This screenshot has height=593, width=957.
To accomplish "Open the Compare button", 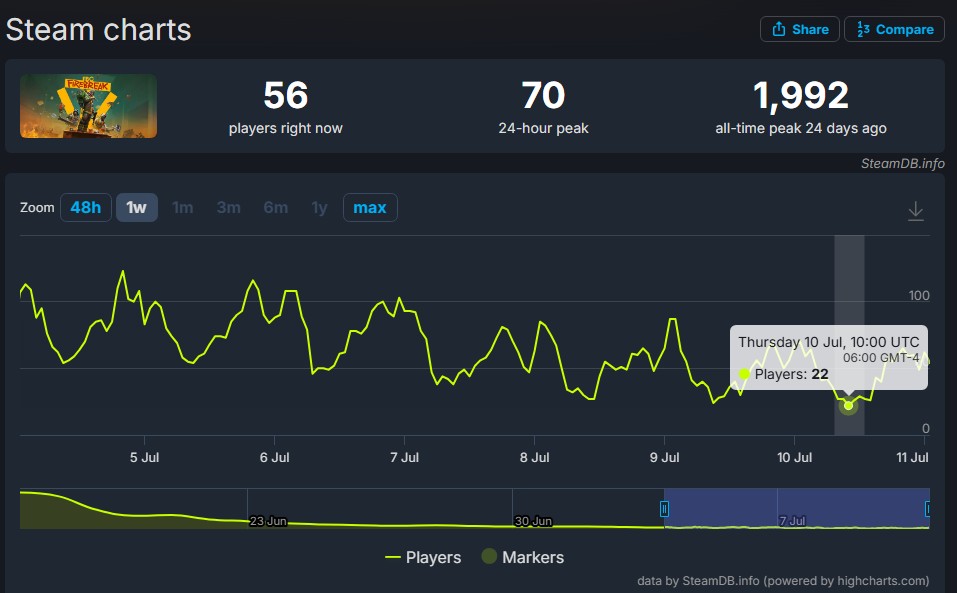I will pyautogui.click(x=894, y=29).
